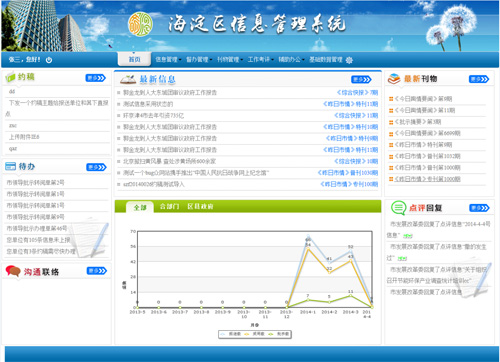
Task: Select the 首页 navigation tab
Action: click(x=134, y=59)
